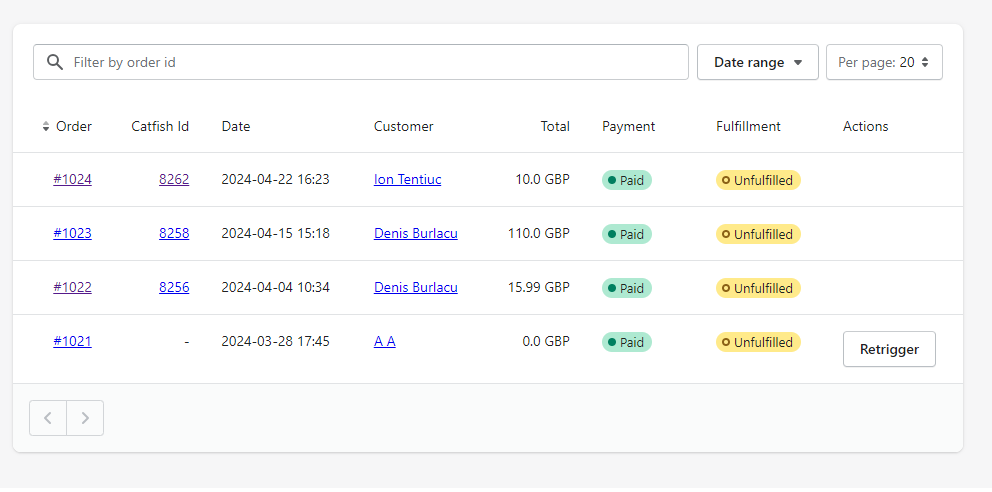Open Catfish Id 8258

pos(174,233)
